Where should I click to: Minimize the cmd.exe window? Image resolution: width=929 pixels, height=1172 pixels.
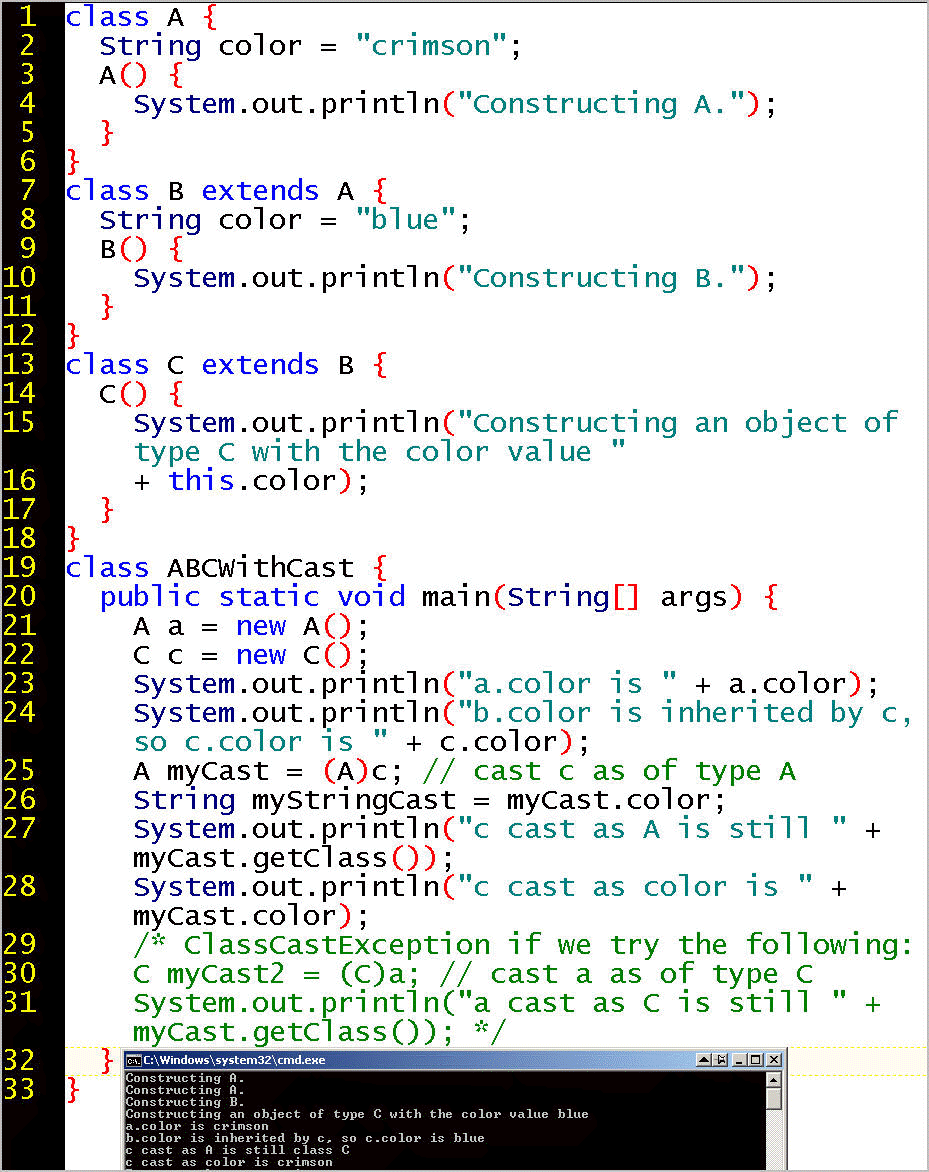[x=740, y=1060]
